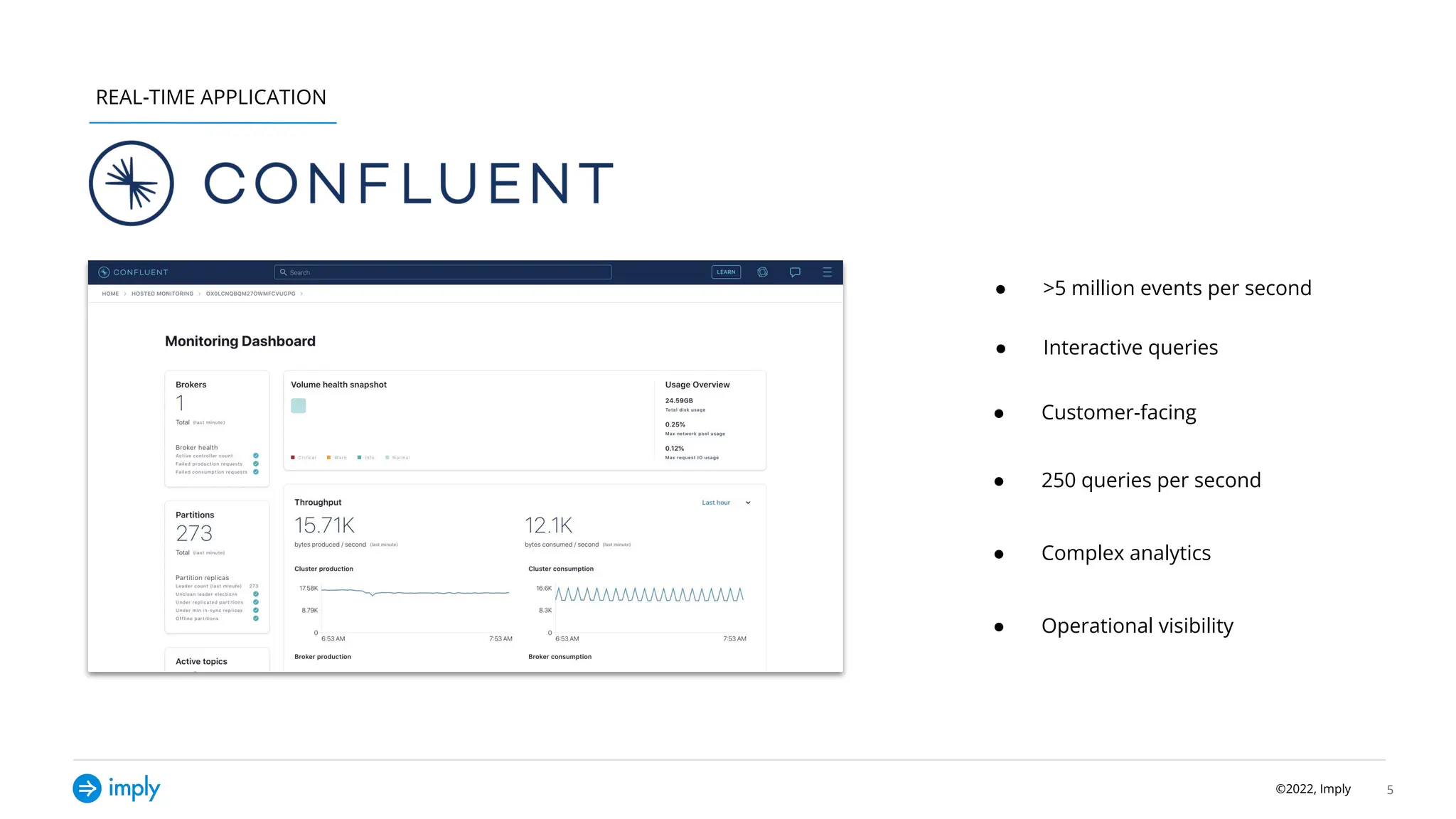Click the Confluent logo in navigation bar

point(134,272)
